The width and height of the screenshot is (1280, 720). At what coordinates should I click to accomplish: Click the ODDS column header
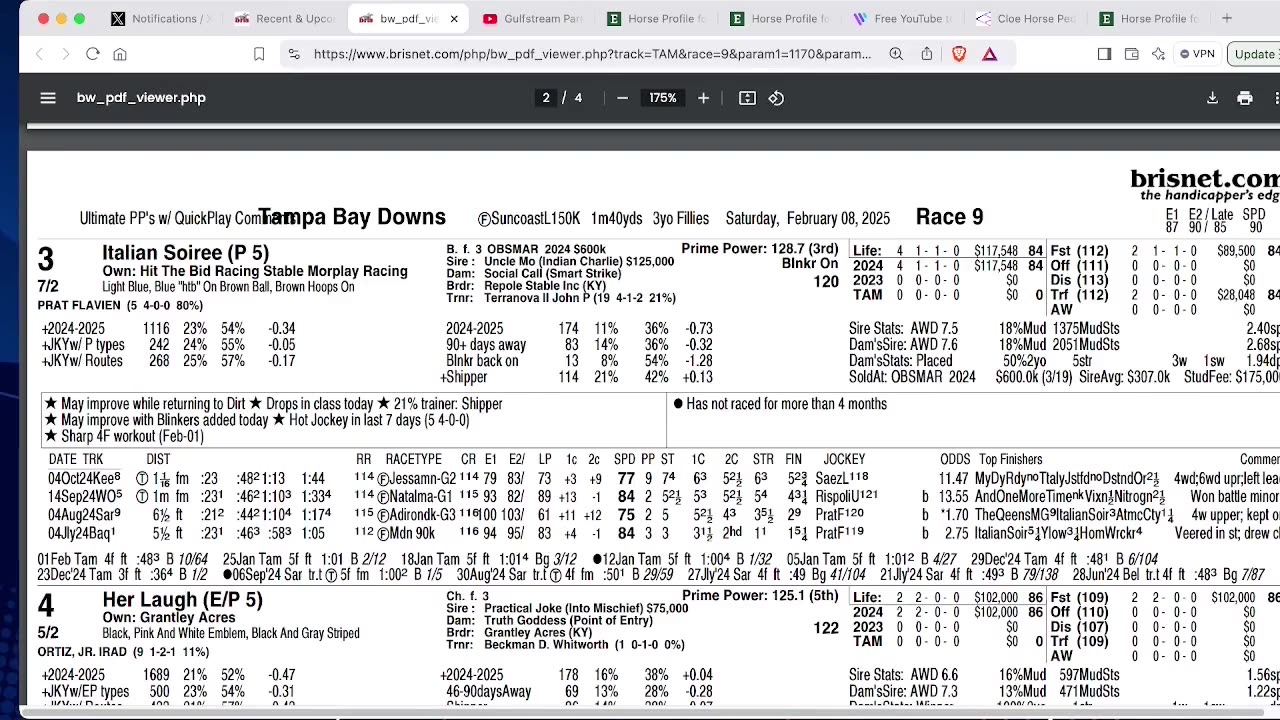click(955, 459)
